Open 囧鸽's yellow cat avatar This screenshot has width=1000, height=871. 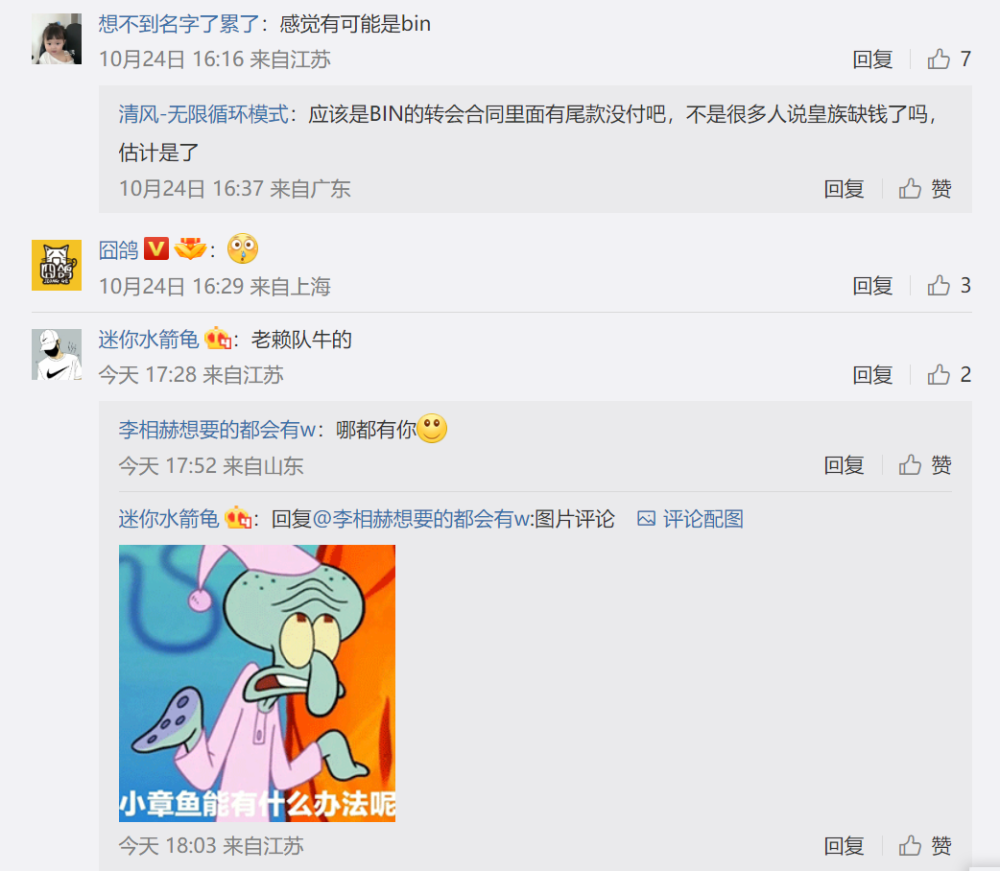57,265
